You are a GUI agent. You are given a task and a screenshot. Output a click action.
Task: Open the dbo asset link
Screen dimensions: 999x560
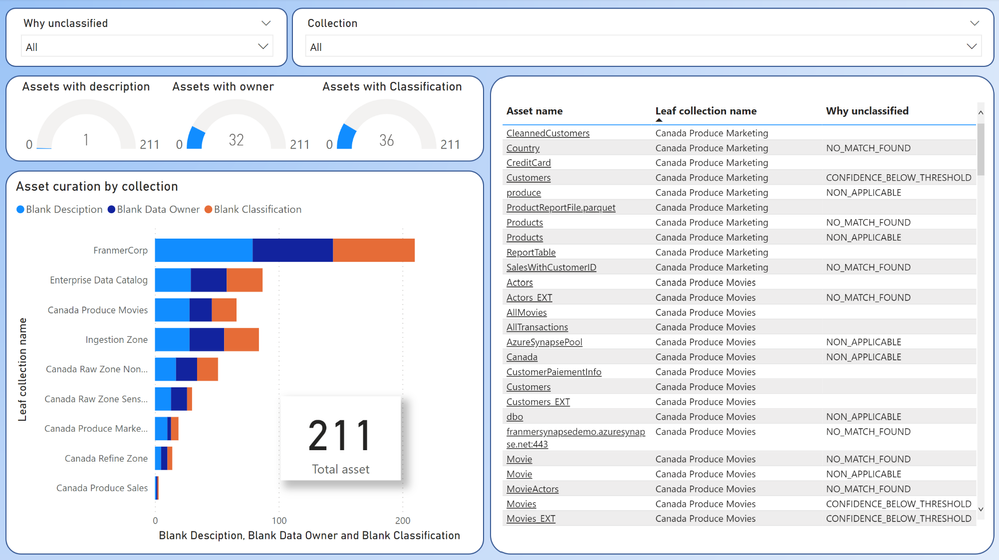(514, 417)
